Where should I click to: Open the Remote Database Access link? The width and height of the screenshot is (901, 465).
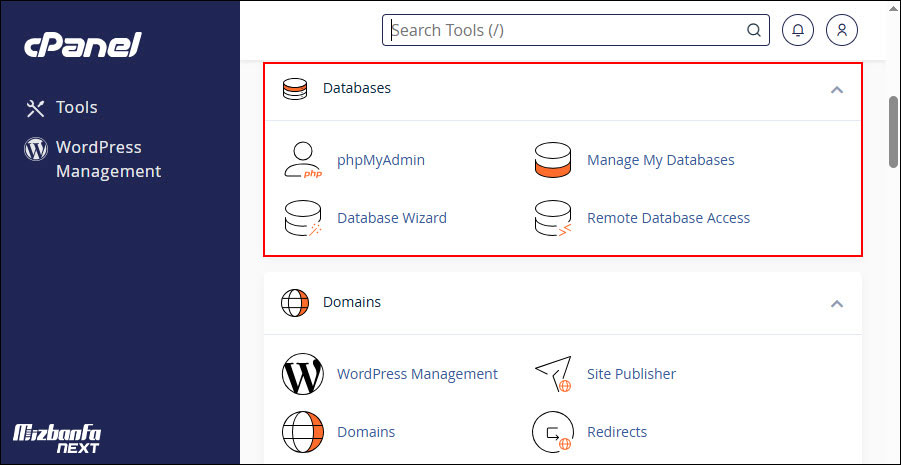668,218
